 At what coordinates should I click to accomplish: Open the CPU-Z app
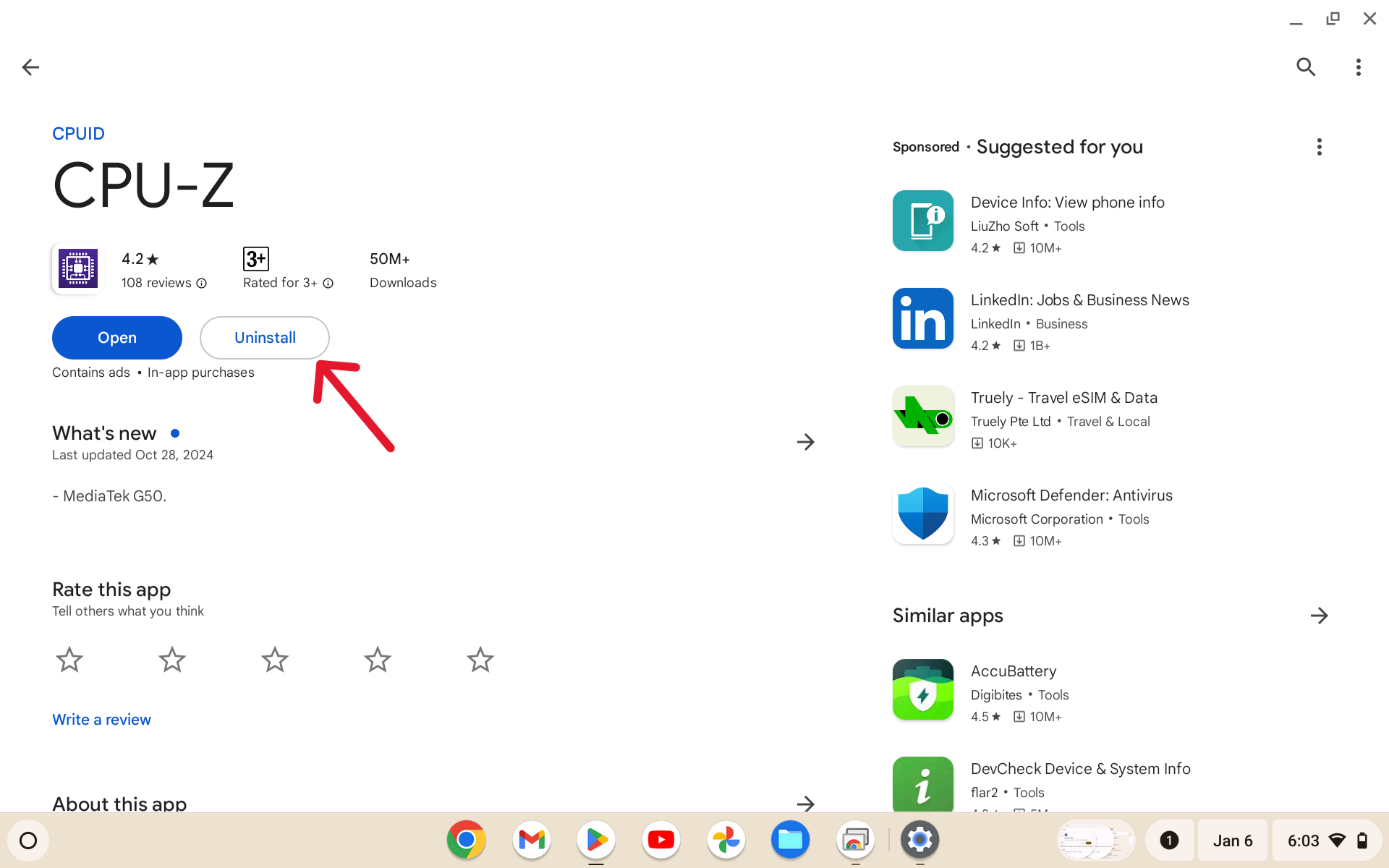point(117,338)
